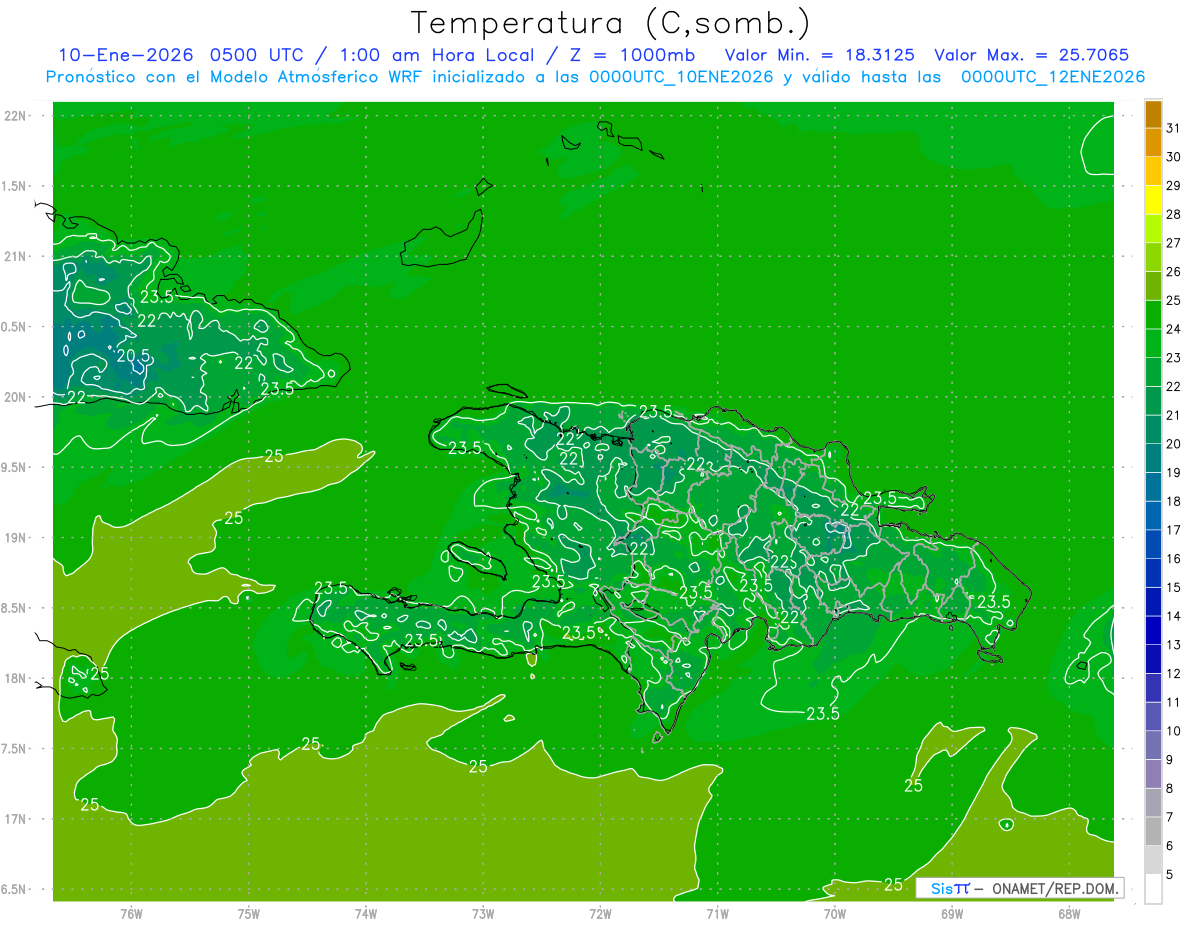Click the "68W" longitude axis label
Image resolution: width=1200 pixels, height=927 pixels.
(1069, 913)
